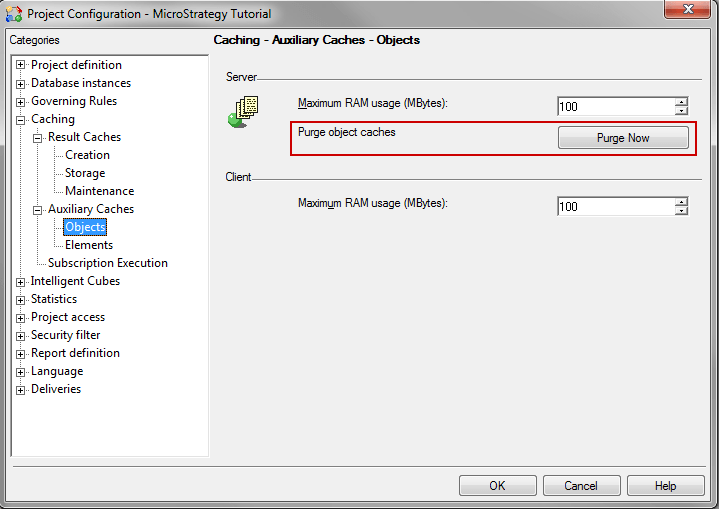Expand the Intelligent Cubes node

20,282
